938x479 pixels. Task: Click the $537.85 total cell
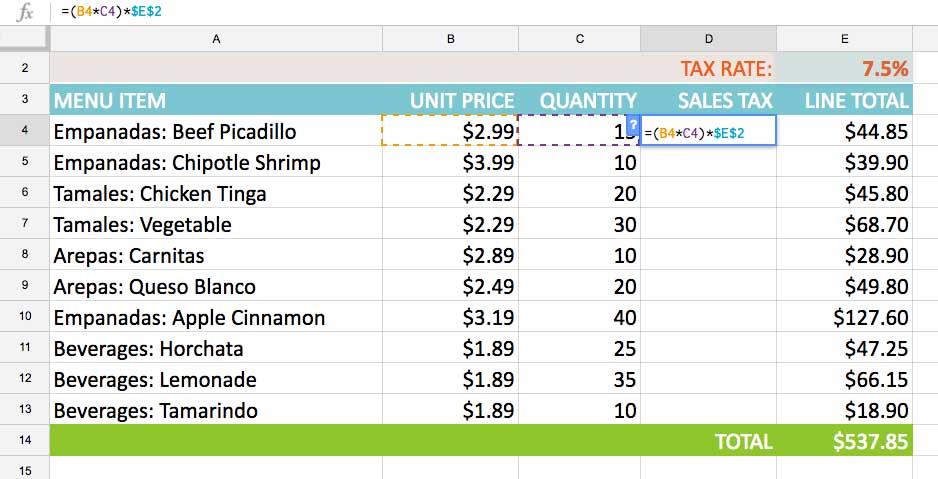(x=844, y=441)
